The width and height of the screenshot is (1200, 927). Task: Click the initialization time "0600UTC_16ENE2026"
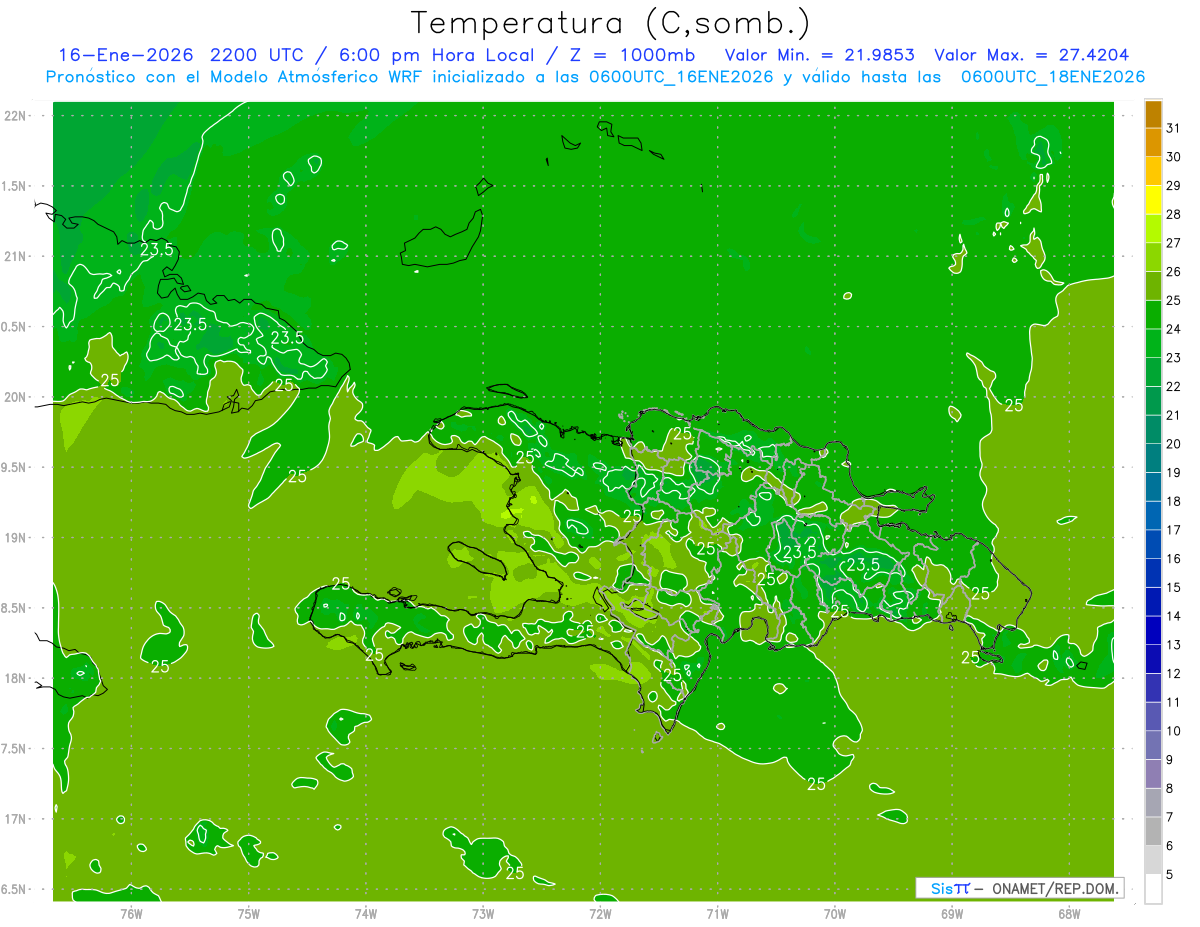click(680, 77)
